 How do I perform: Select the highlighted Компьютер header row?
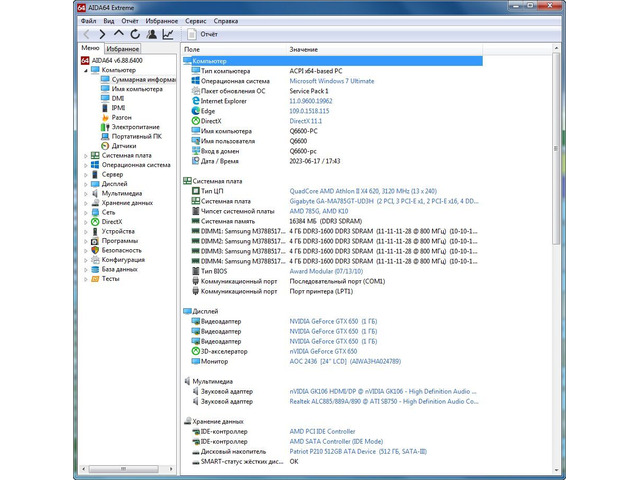click(332, 61)
